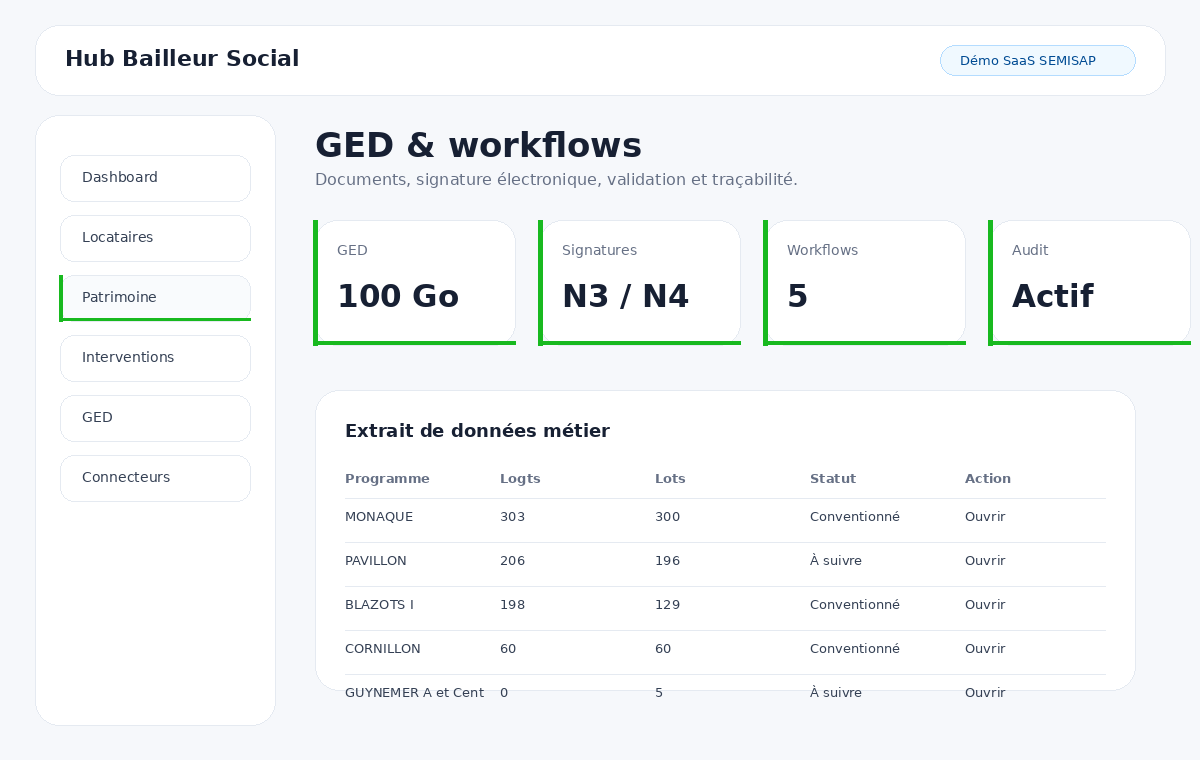Select the MONAQUE programme name
This screenshot has height=760, width=1200.
[379, 517]
